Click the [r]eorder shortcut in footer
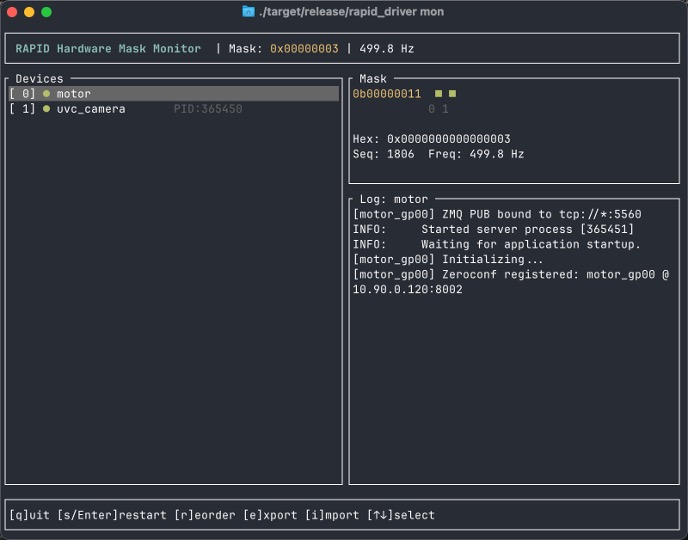The width and height of the screenshot is (688, 540). 204,515
